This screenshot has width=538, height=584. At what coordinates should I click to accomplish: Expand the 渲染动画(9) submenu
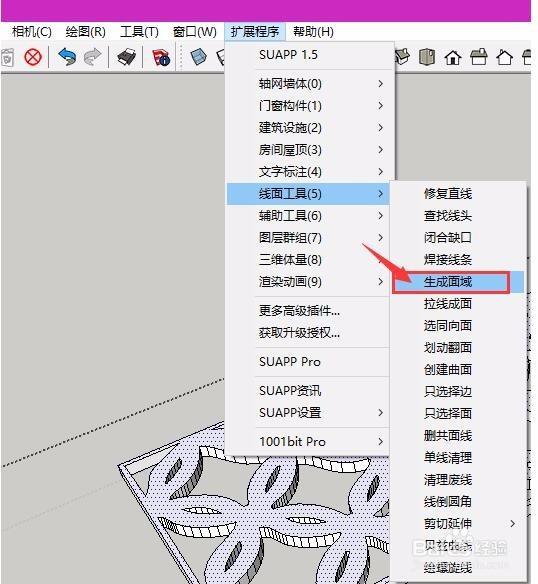tap(308, 282)
